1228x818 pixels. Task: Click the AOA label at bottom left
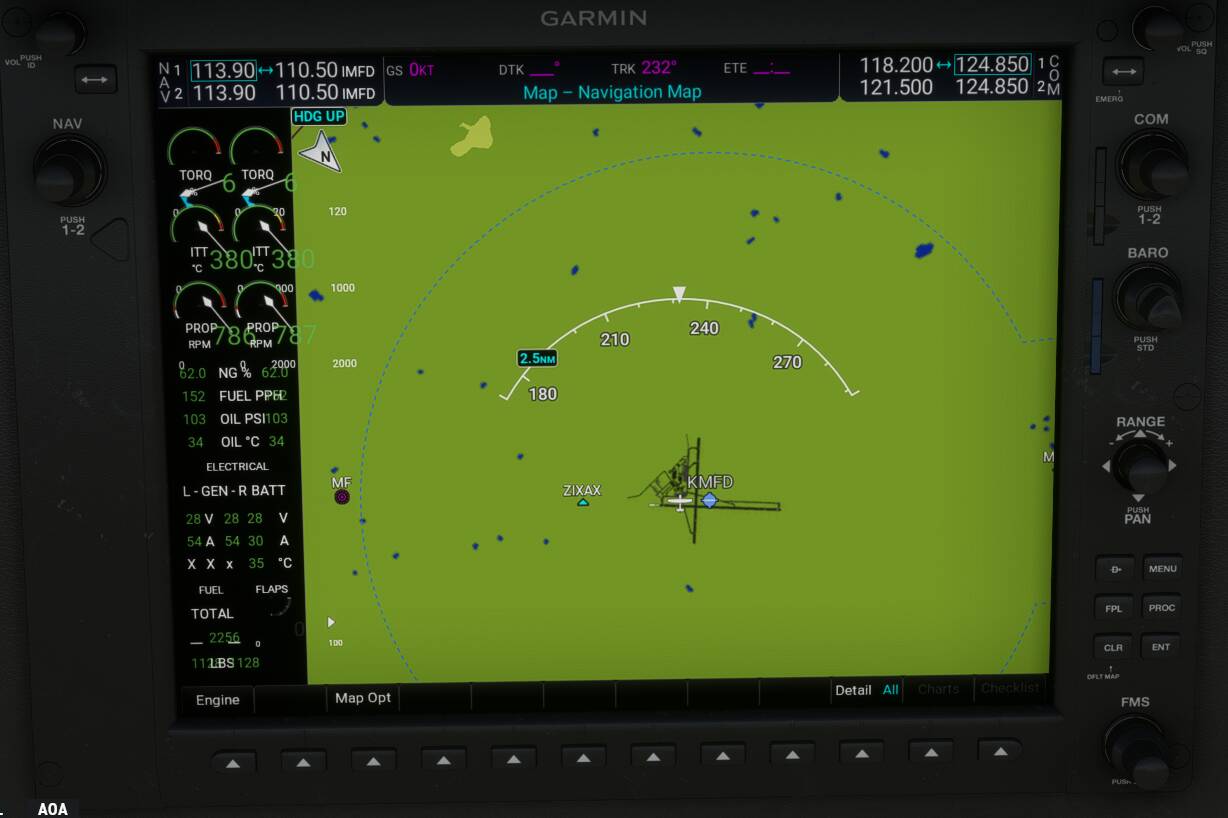click(x=53, y=809)
